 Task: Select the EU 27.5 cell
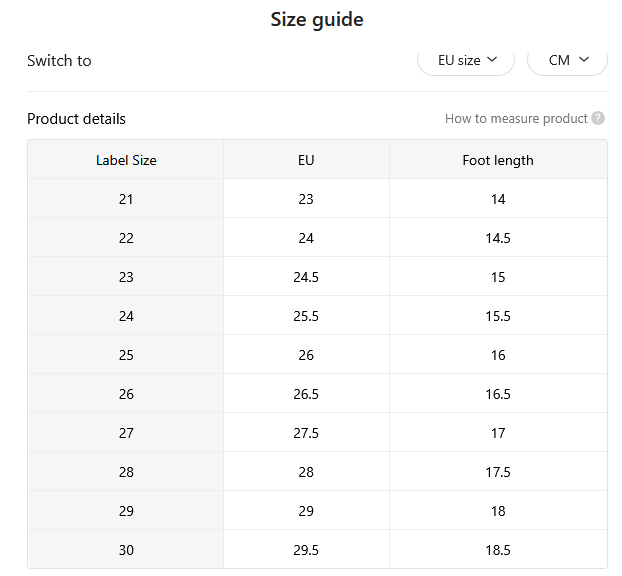[306, 432]
